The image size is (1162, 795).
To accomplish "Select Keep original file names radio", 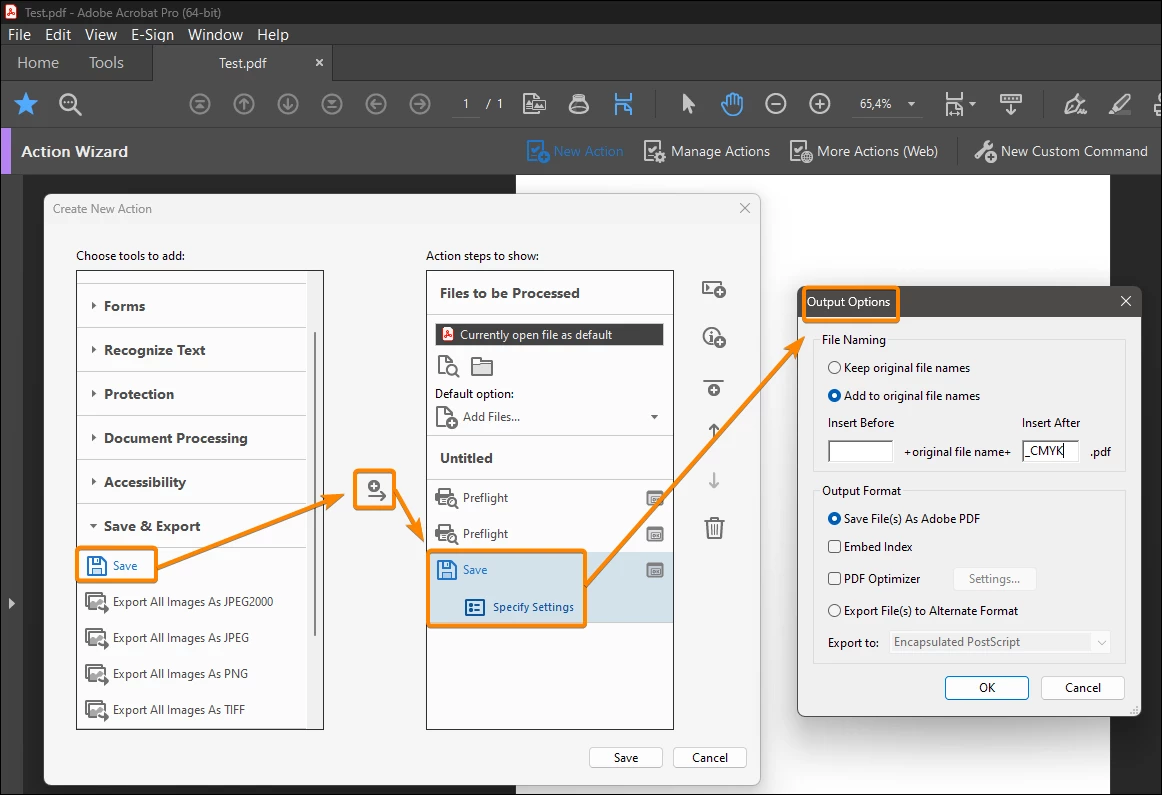I will click(834, 367).
